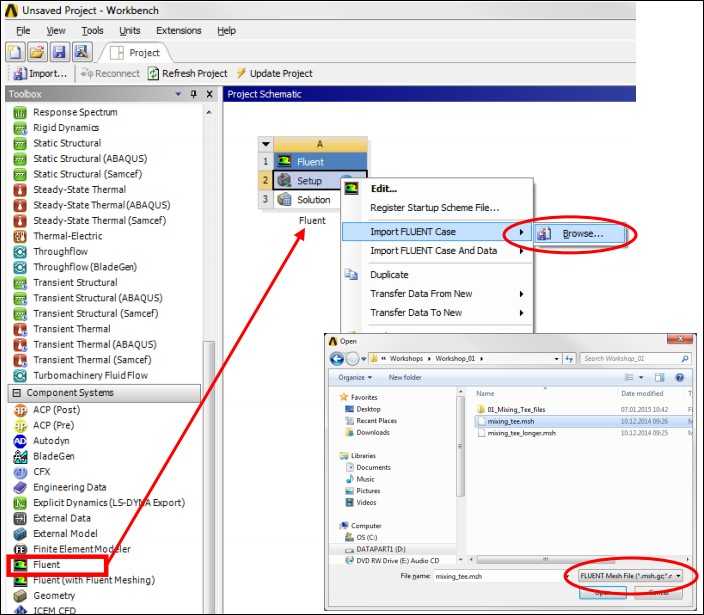Open the Tools menu
Image resolution: width=704 pixels, height=615 pixels.
pos(92,31)
